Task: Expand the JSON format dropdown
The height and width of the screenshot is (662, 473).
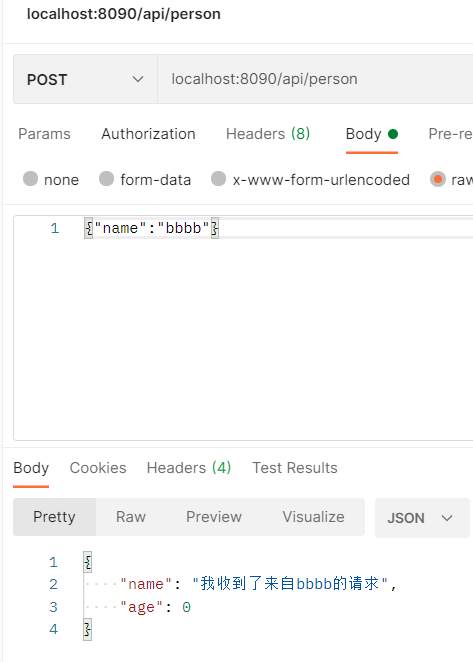Action: tap(422, 518)
